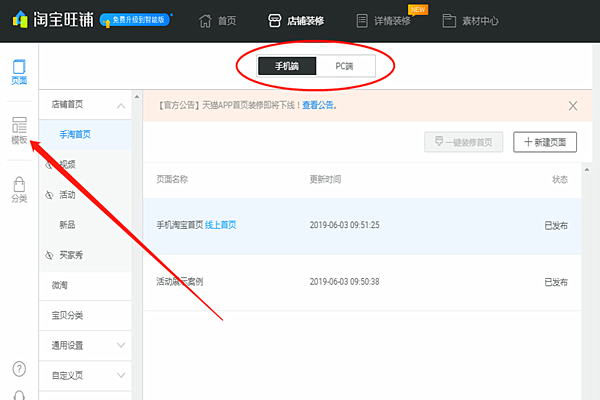Click the 查看公告 link
The image size is (600, 400).
click(319, 105)
